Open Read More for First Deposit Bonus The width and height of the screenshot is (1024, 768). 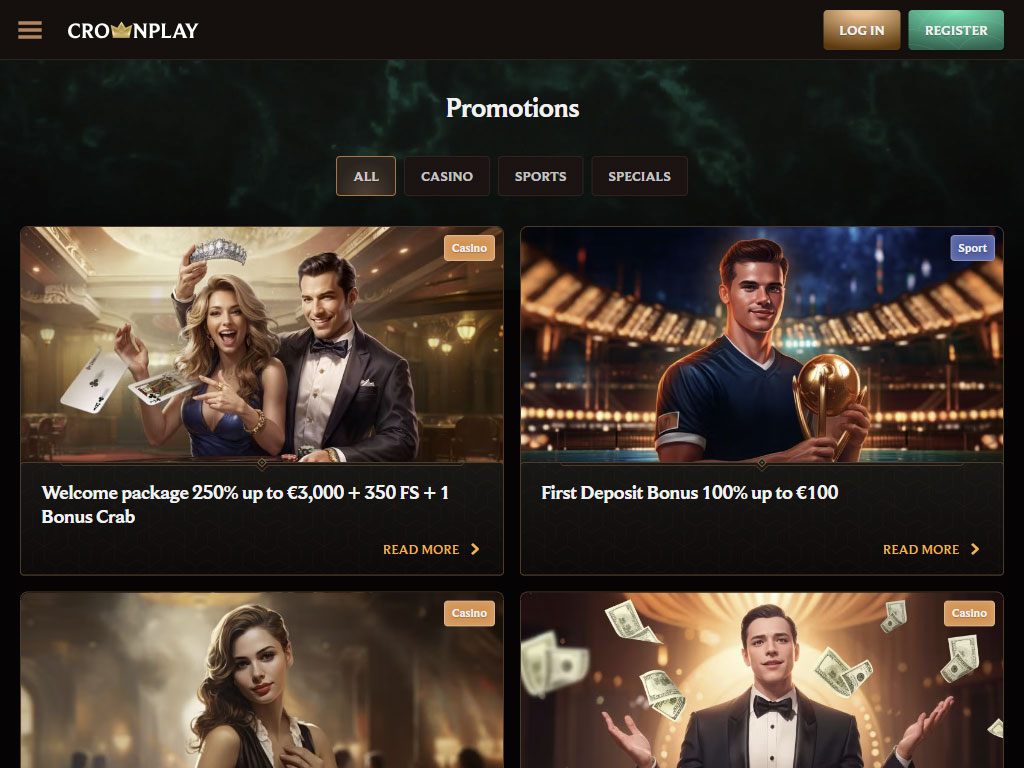[x=921, y=550]
